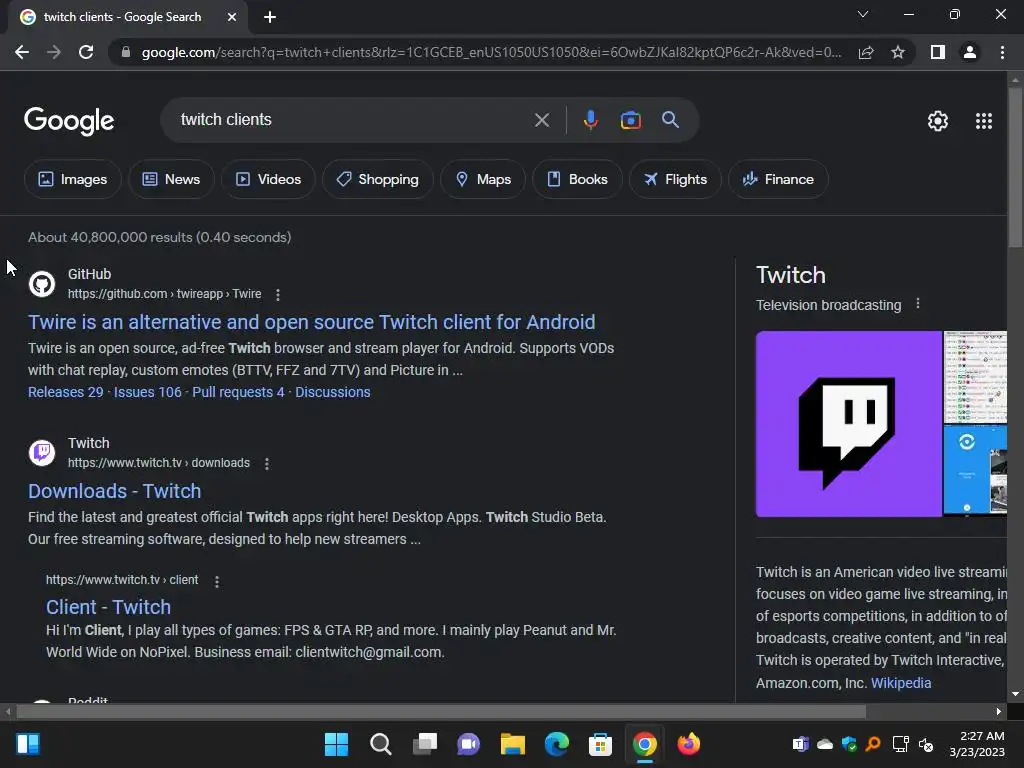This screenshot has width=1024, height=768.
Task: Open Teams Chat from taskbar
Action: point(468,744)
